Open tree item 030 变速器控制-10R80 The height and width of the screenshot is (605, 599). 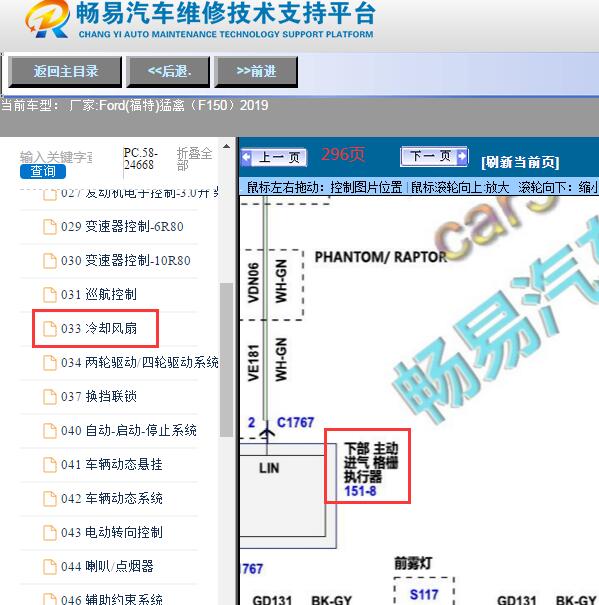coord(125,260)
